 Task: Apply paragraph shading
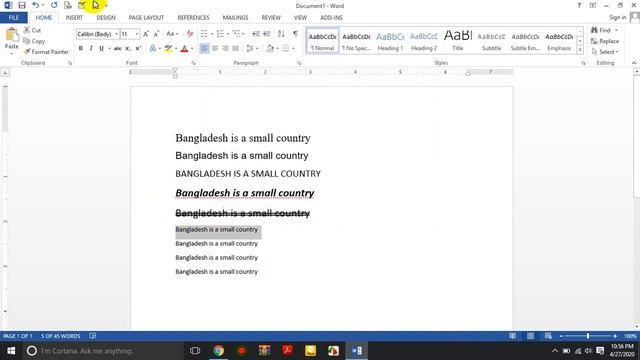[x=269, y=49]
